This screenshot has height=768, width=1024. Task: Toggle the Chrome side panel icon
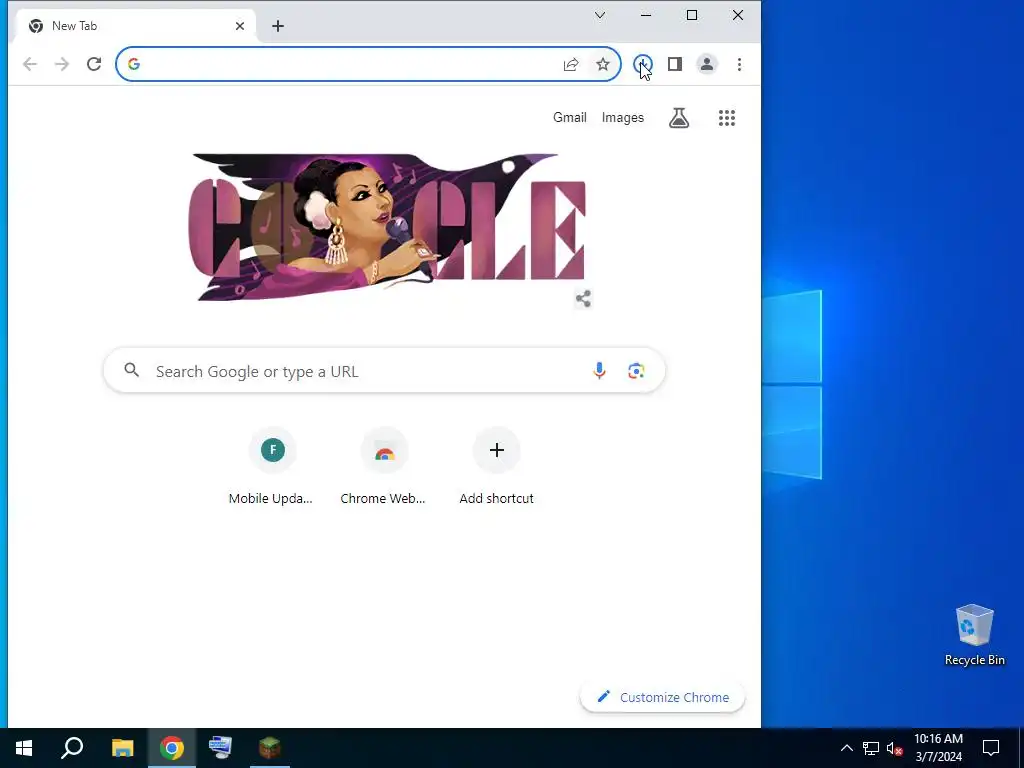675,64
